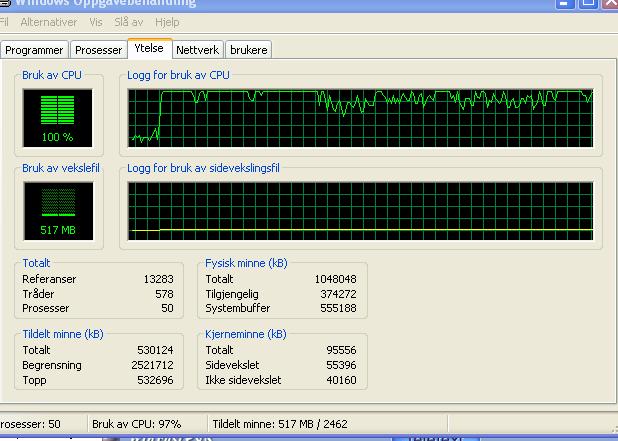The height and width of the screenshot is (441, 618).
Task: Click the Begrensning label
Action: pyautogui.click(x=52, y=365)
